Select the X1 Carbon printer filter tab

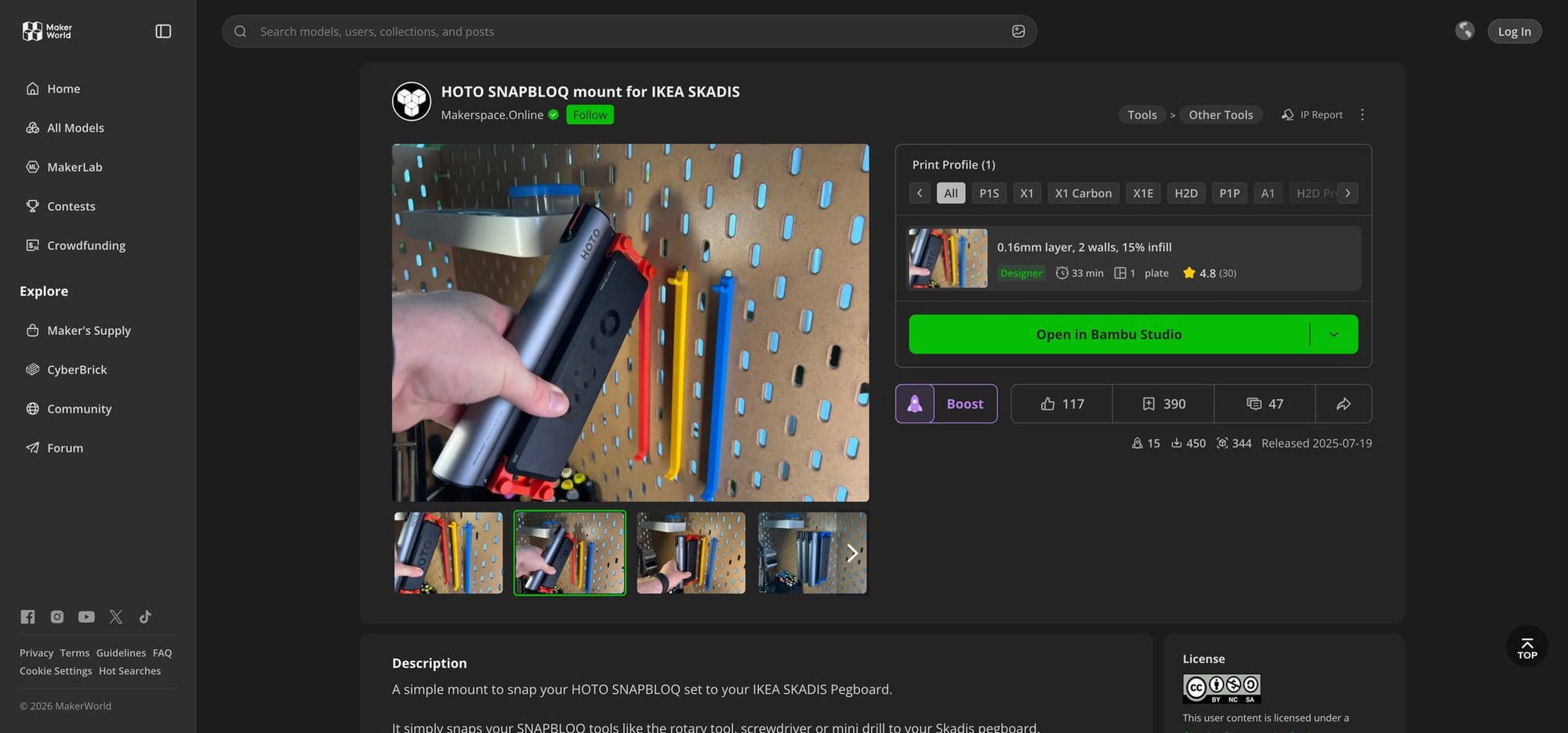pyautogui.click(x=1083, y=193)
